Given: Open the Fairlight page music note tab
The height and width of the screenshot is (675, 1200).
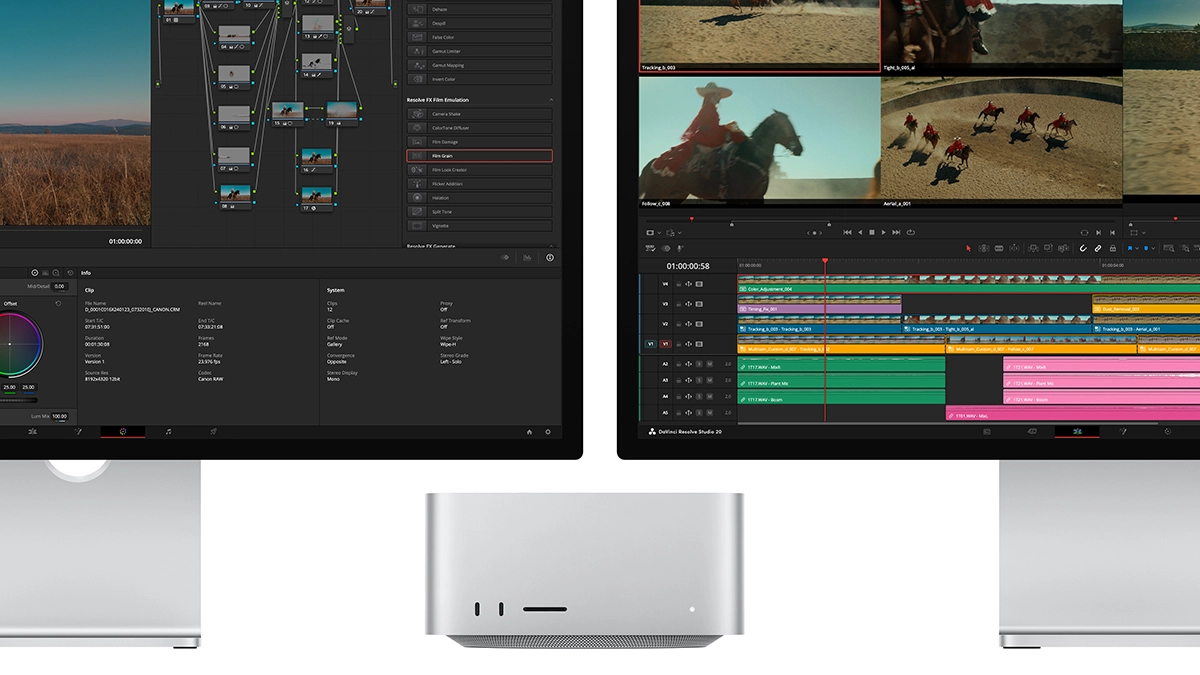Looking at the screenshot, I should pos(168,432).
